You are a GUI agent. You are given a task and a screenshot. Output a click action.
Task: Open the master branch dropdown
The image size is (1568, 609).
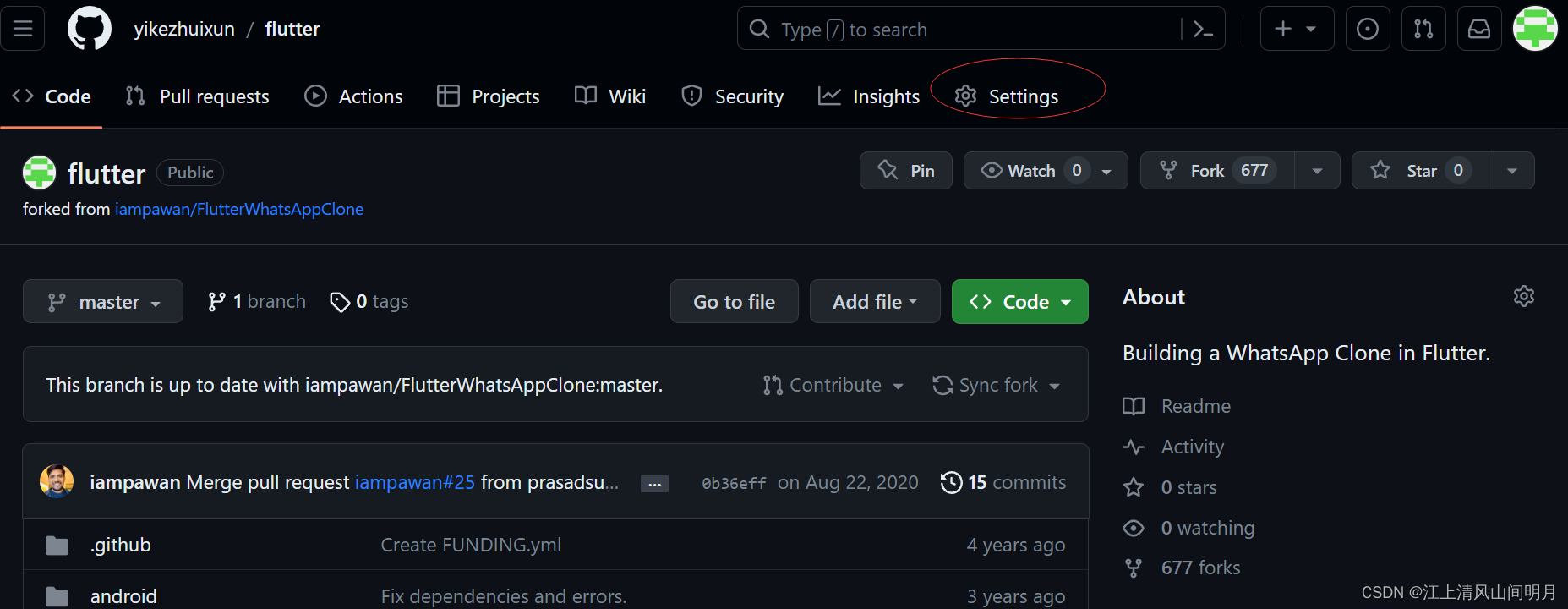[x=103, y=301]
